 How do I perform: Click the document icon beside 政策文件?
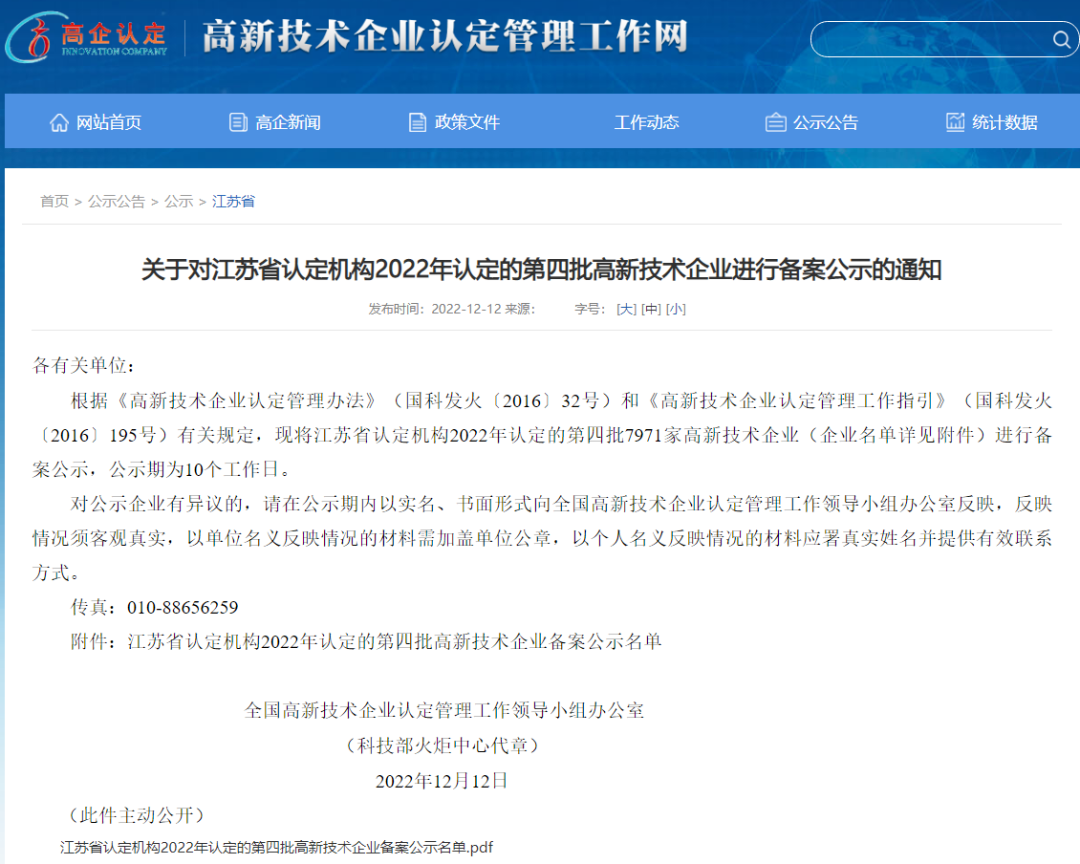(416, 121)
